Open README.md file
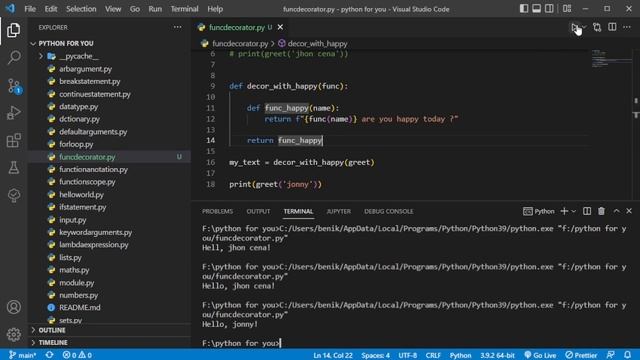The height and width of the screenshot is (360, 640). coord(80,307)
